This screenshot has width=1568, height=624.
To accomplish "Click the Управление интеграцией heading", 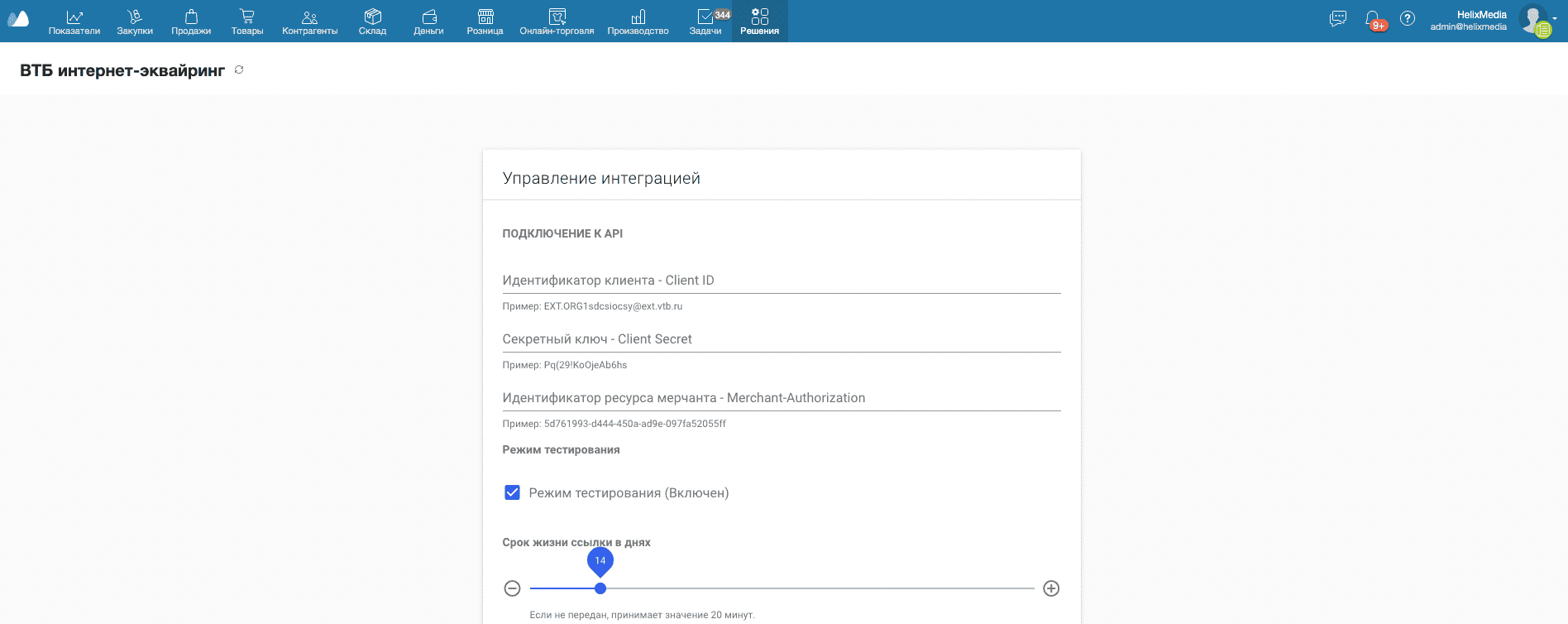I will pos(601,178).
